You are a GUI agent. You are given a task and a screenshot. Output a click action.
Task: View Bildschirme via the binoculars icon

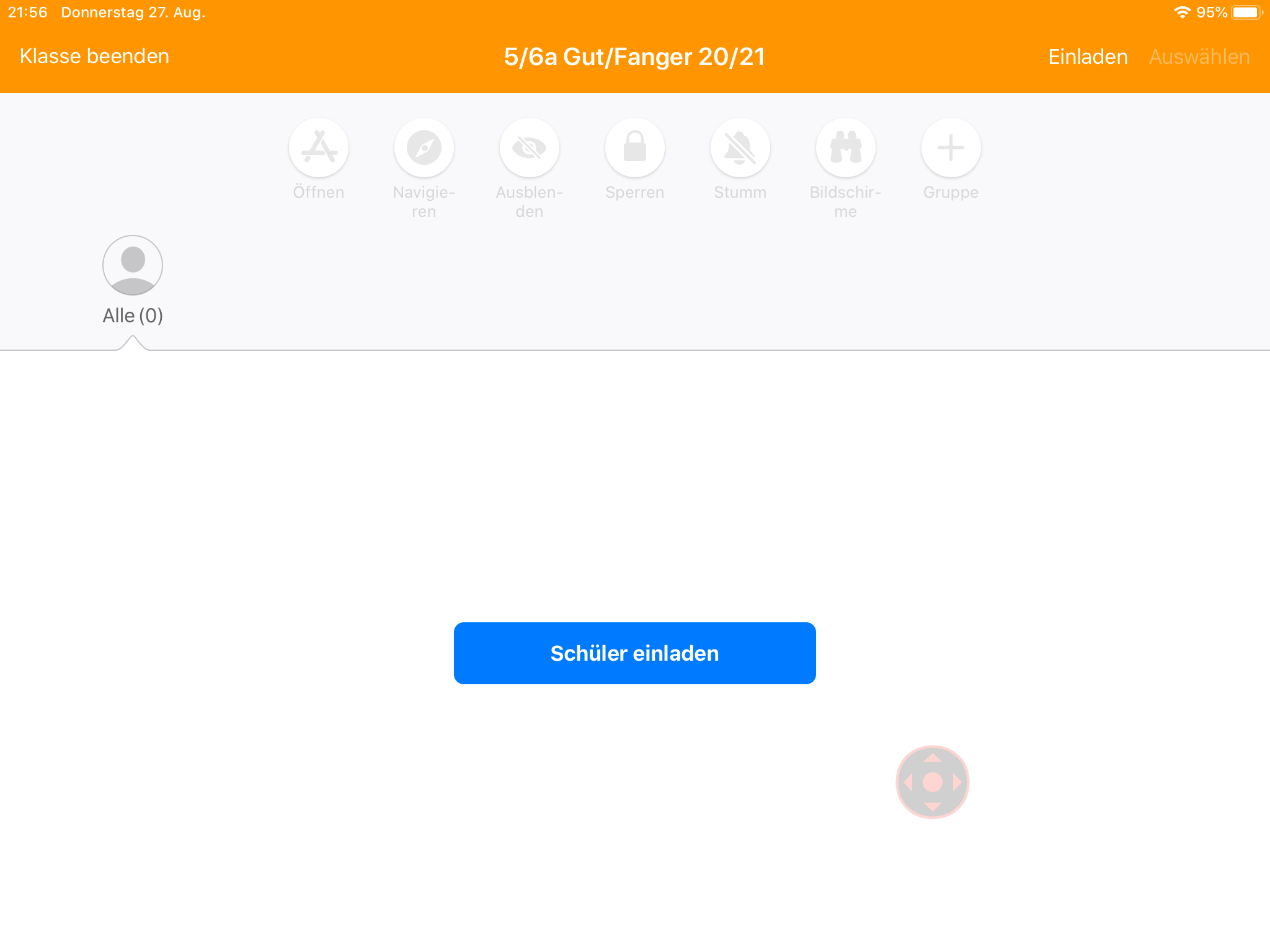click(846, 148)
